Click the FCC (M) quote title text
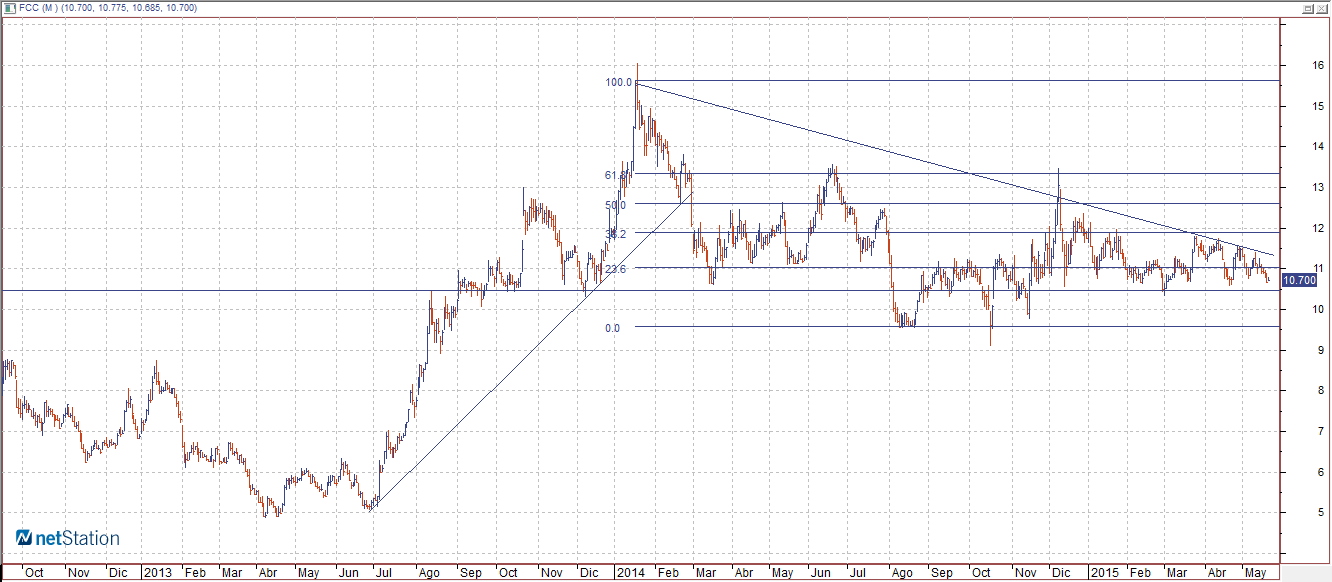Screen dimensions: 1332x582 (108, 7)
